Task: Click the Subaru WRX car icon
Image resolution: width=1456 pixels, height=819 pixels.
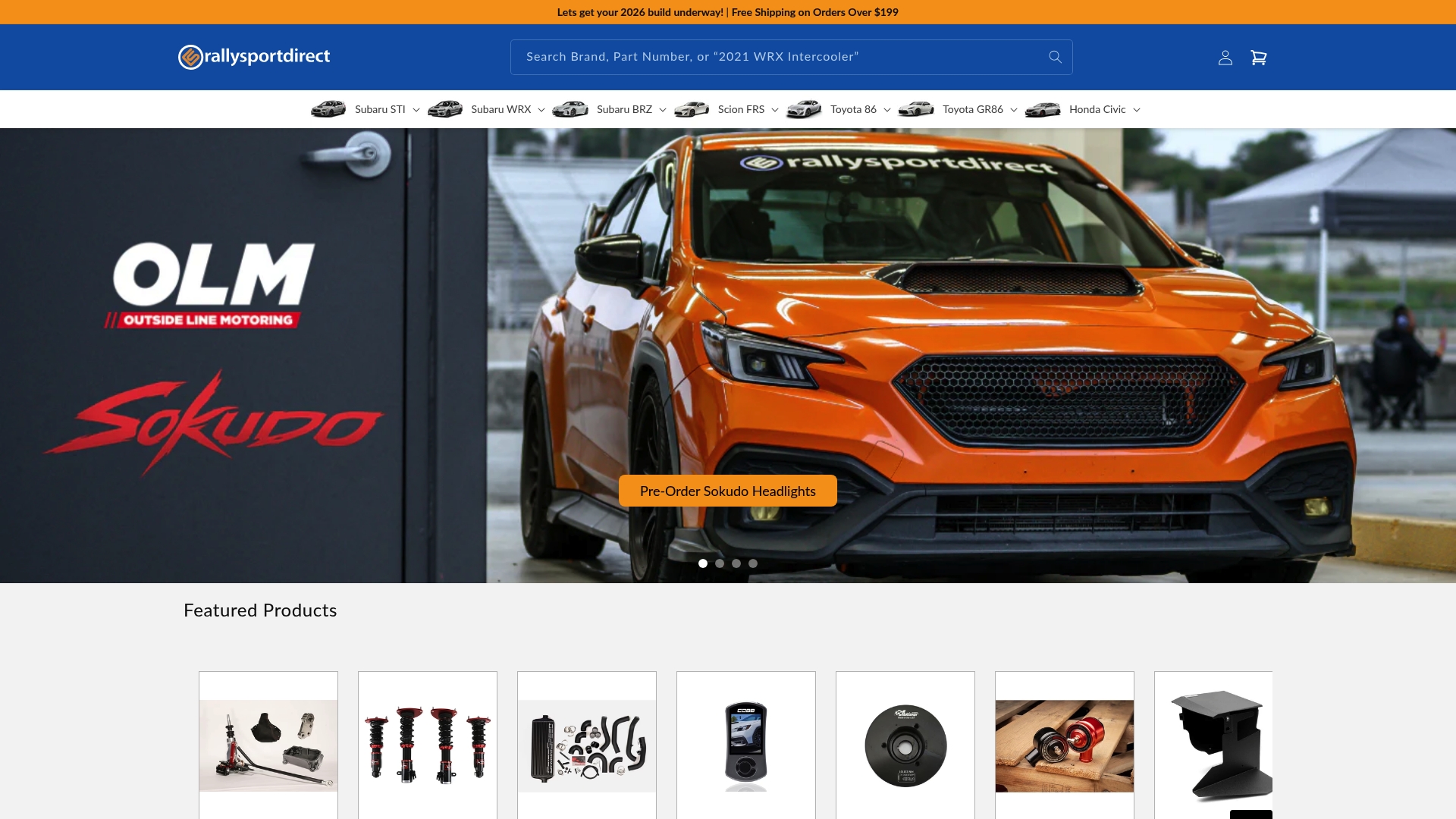Action: [445, 109]
